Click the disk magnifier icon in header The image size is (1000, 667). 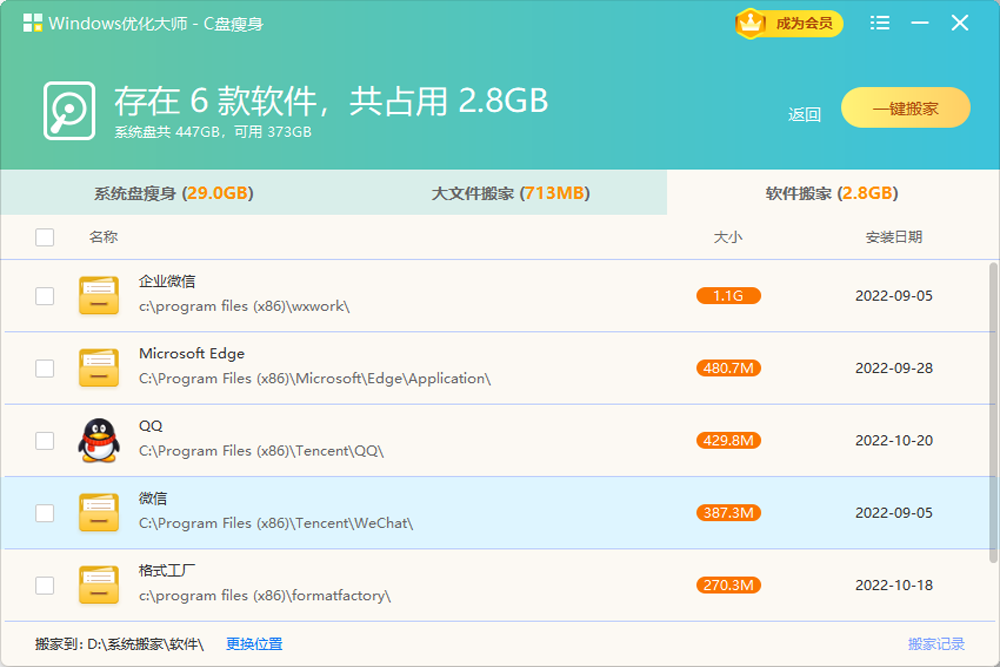click(x=69, y=110)
